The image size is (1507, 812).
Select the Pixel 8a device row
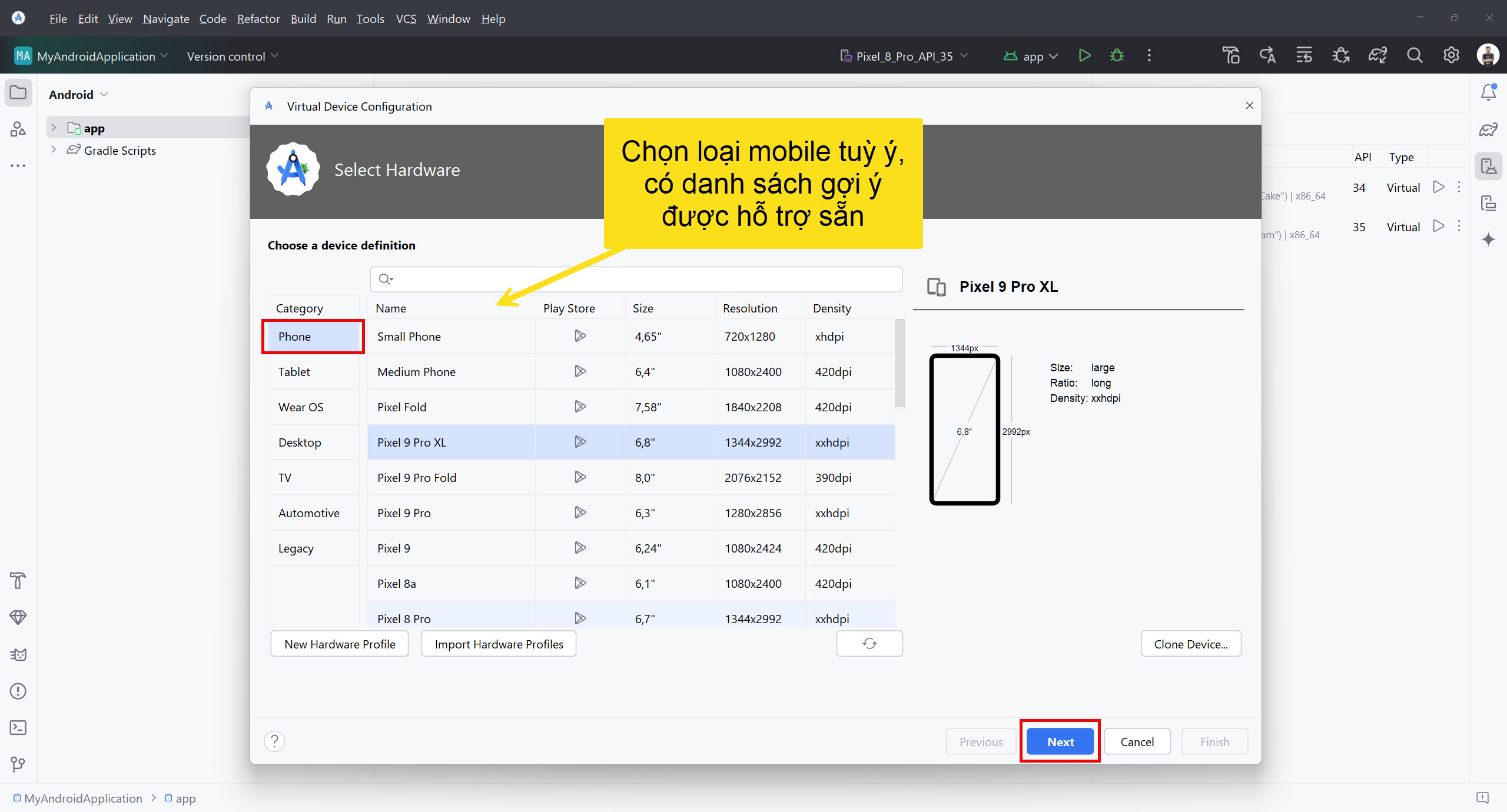tap(631, 584)
